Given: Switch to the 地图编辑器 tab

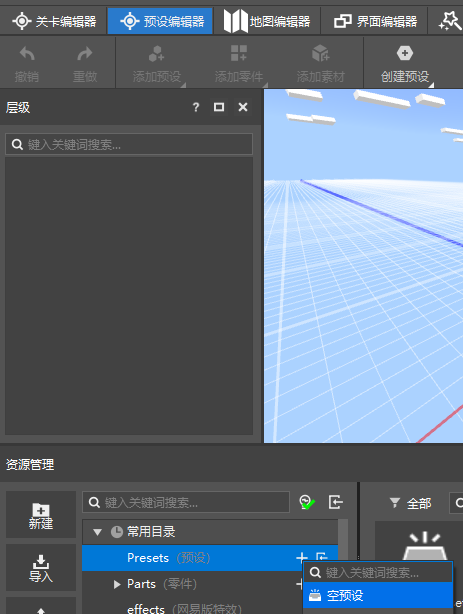Looking at the screenshot, I should [267, 21].
